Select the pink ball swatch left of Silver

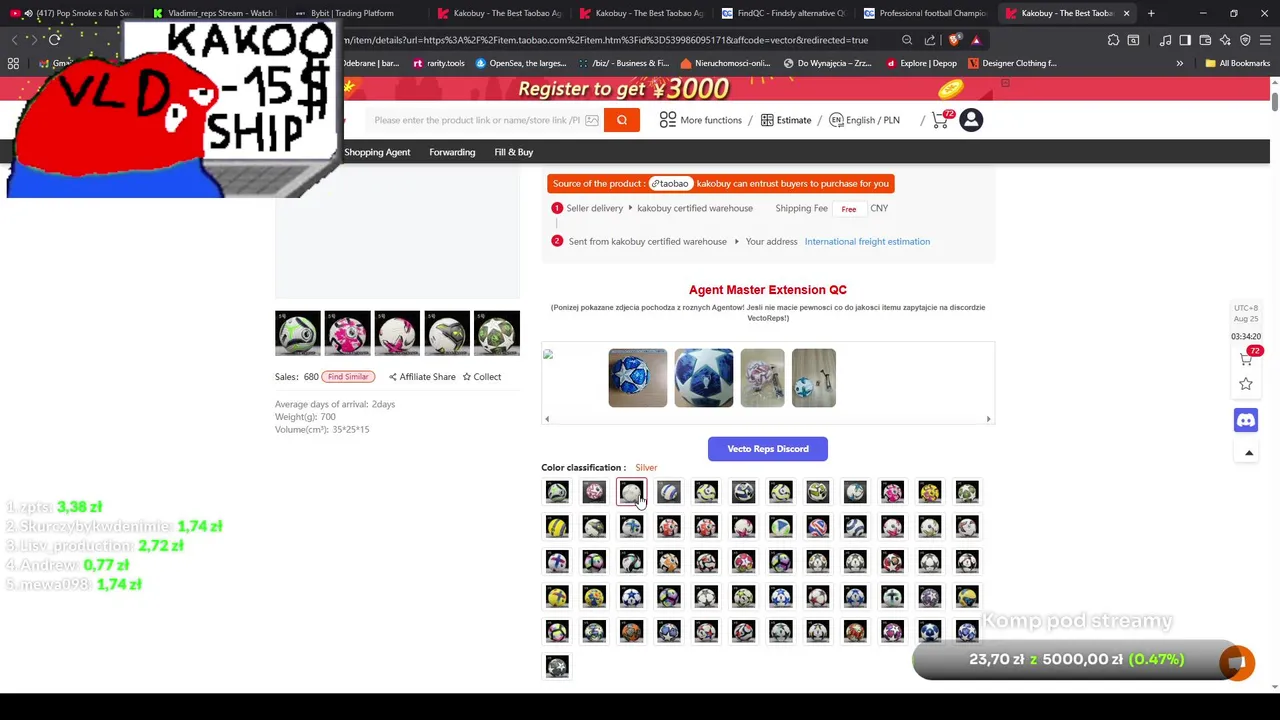coord(594,491)
